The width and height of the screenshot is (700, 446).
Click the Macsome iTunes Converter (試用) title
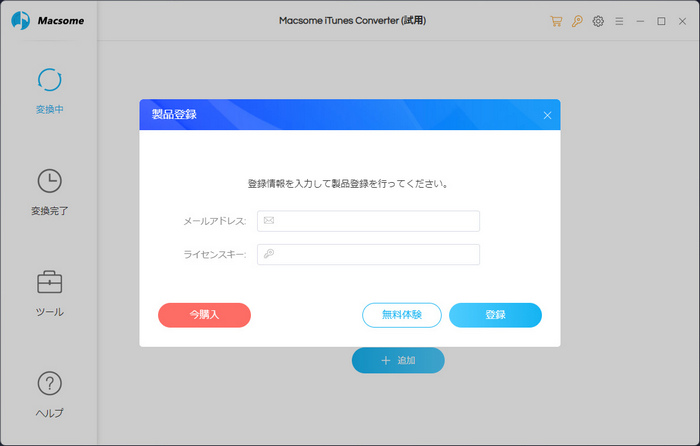click(352, 21)
